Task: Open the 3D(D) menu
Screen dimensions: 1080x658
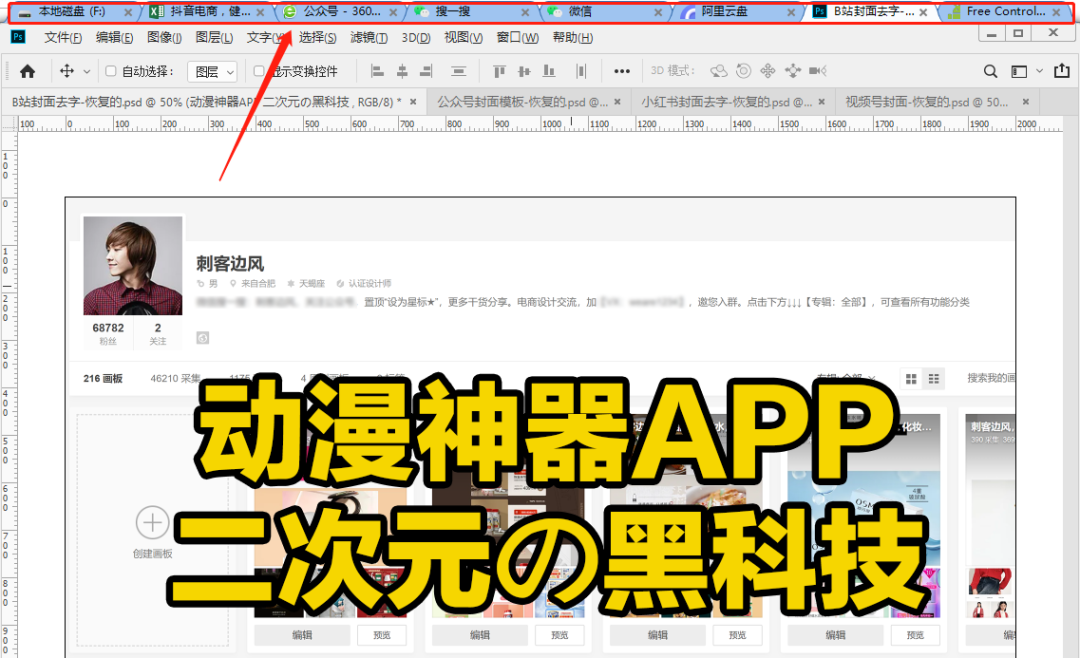Action: pos(416,38)
